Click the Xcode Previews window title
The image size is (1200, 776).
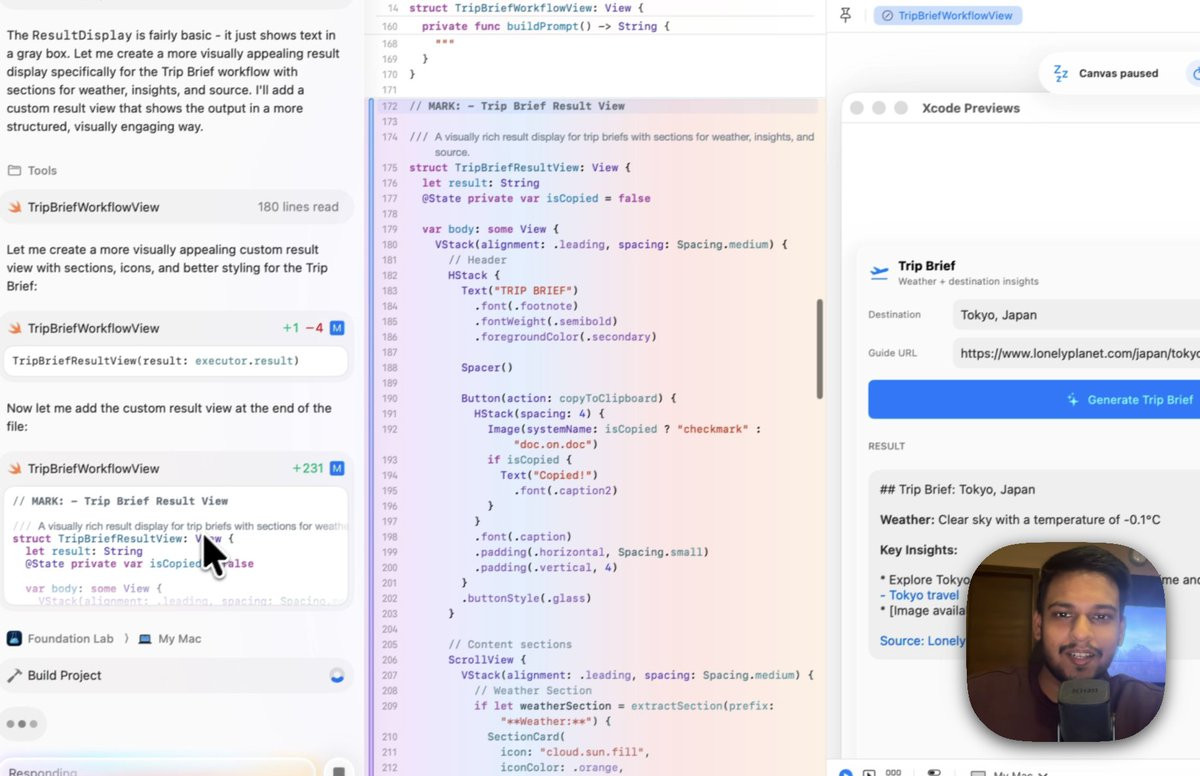pyautogui.click(x=970, y=108)
